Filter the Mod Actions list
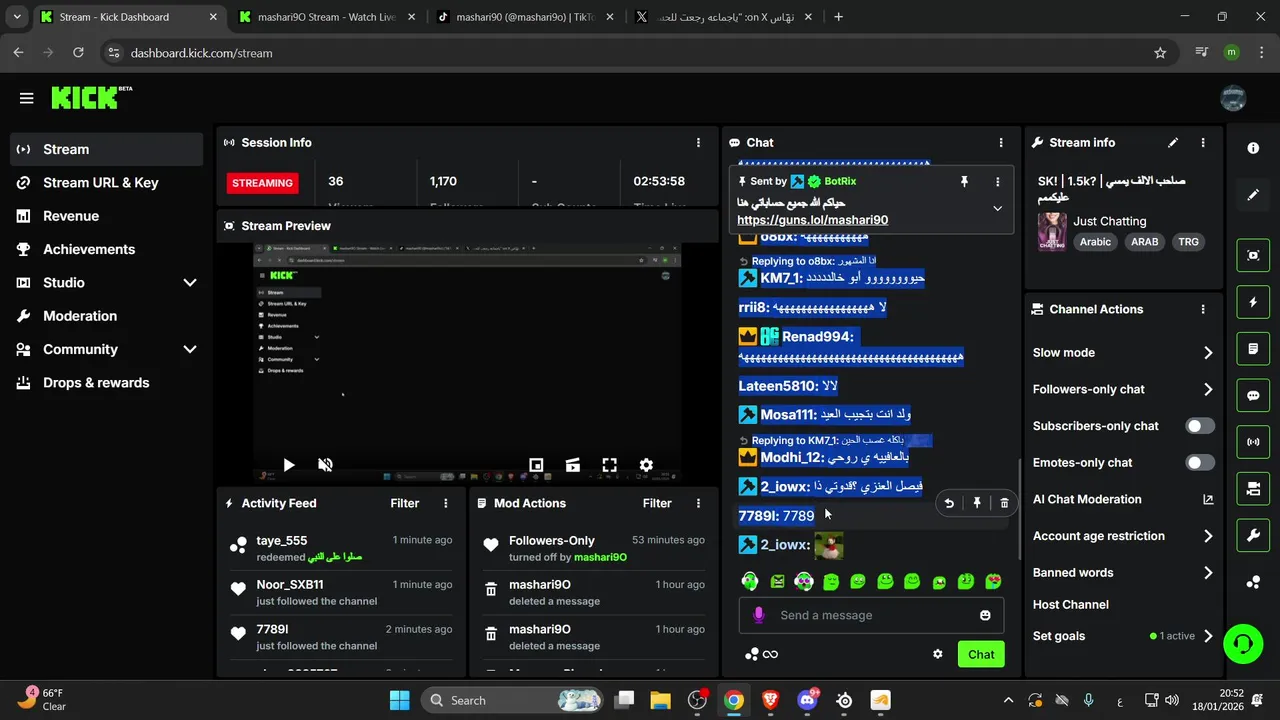This screenshot has width=1280, height=720. tap(657, 504)
